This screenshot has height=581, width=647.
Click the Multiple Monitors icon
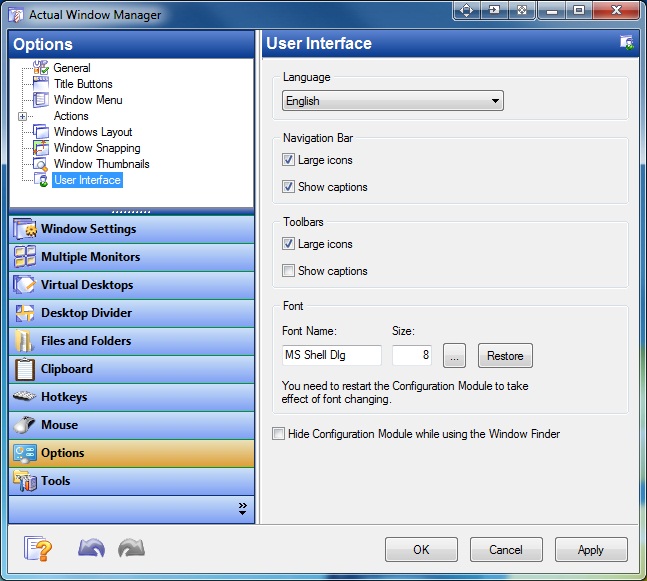pos(24,257)
